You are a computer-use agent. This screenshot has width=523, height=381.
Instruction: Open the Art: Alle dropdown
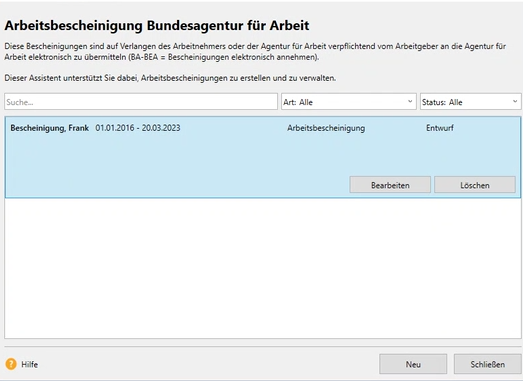[x=349, y=102]
